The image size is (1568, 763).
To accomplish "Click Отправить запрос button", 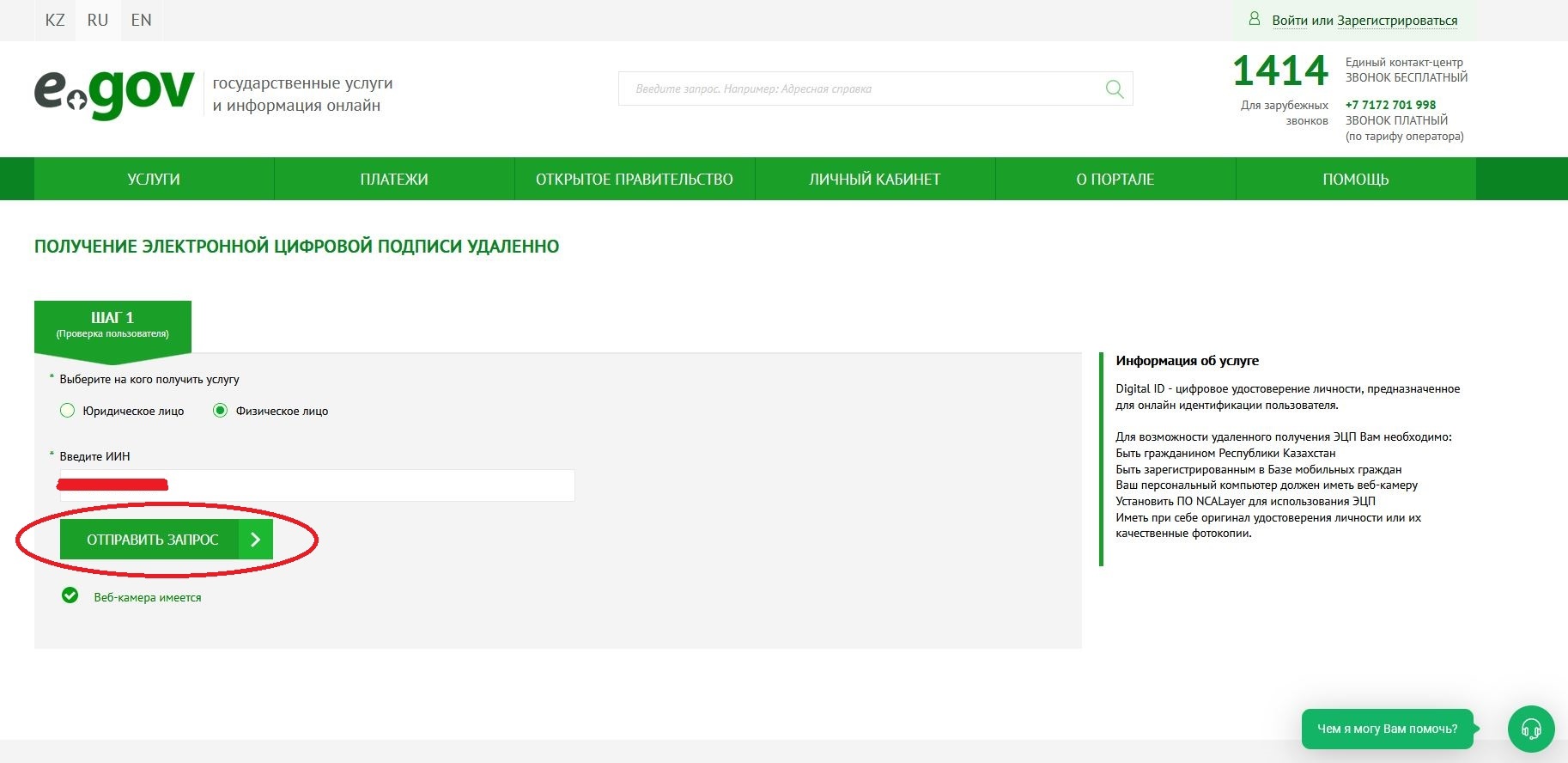I will pyautogui.click(x=167, y=540).
